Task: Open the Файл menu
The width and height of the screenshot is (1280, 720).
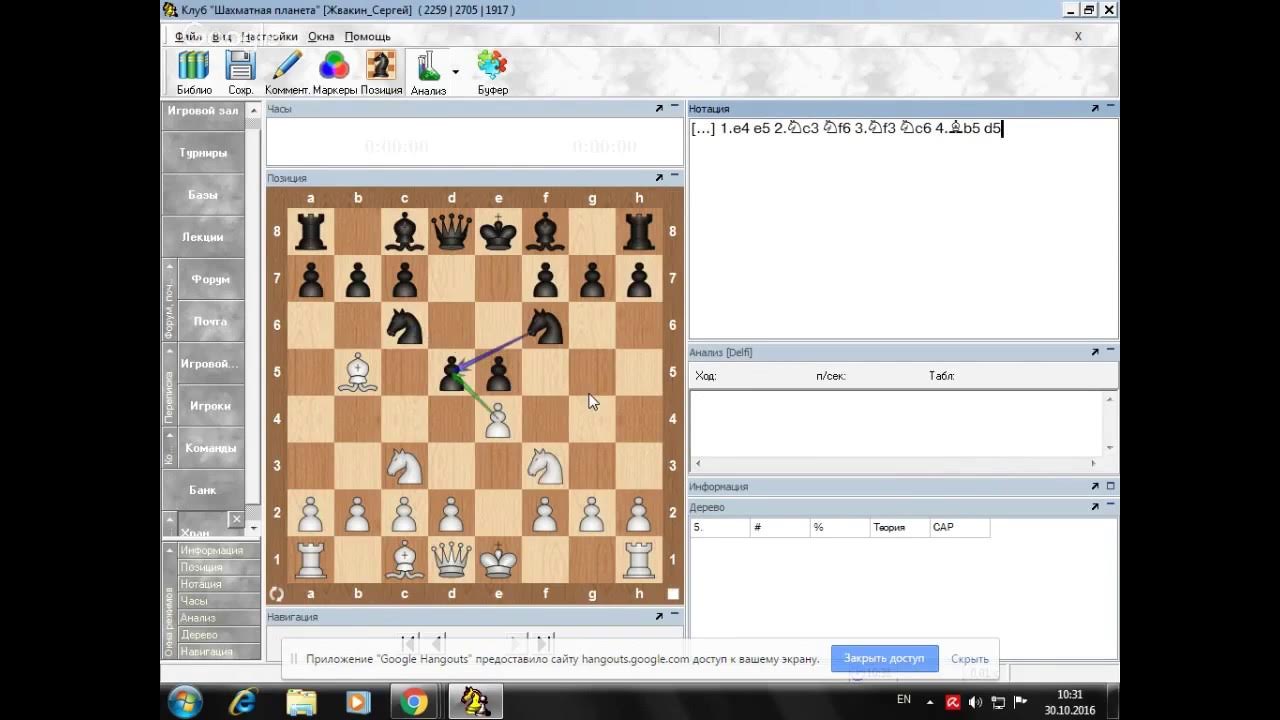Action: point(188,36)
